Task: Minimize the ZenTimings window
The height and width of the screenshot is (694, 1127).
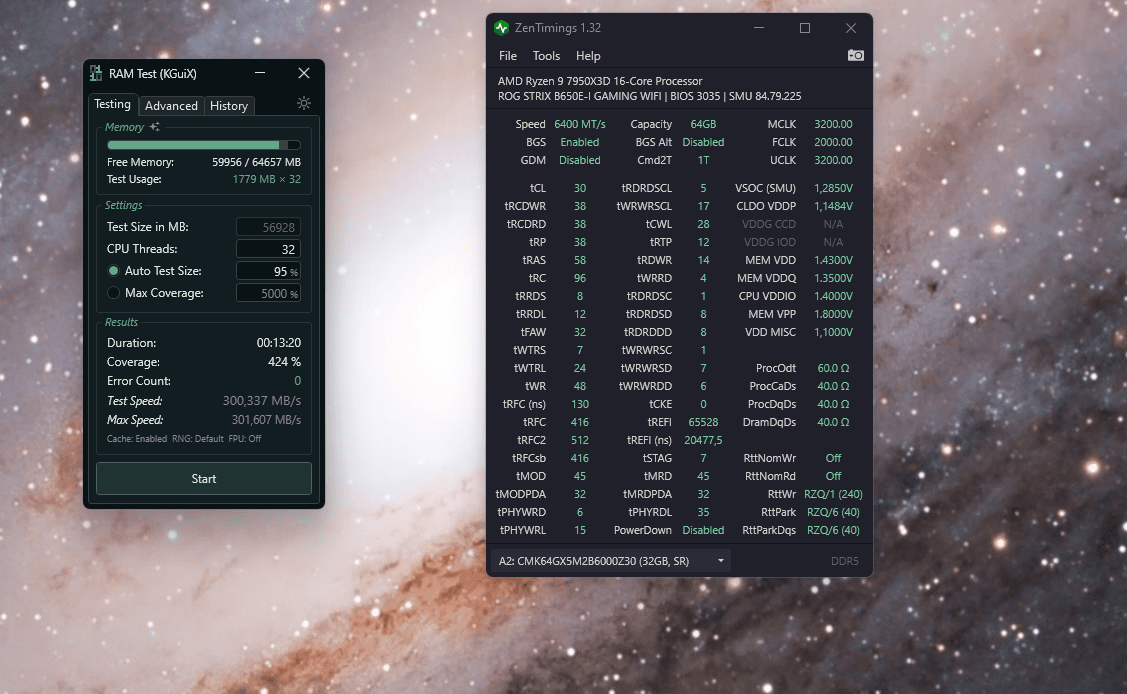Action: (759, 28)
